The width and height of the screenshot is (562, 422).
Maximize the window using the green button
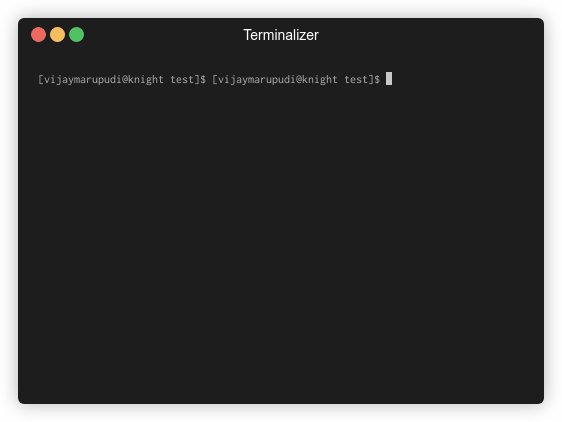pos(76,35)
